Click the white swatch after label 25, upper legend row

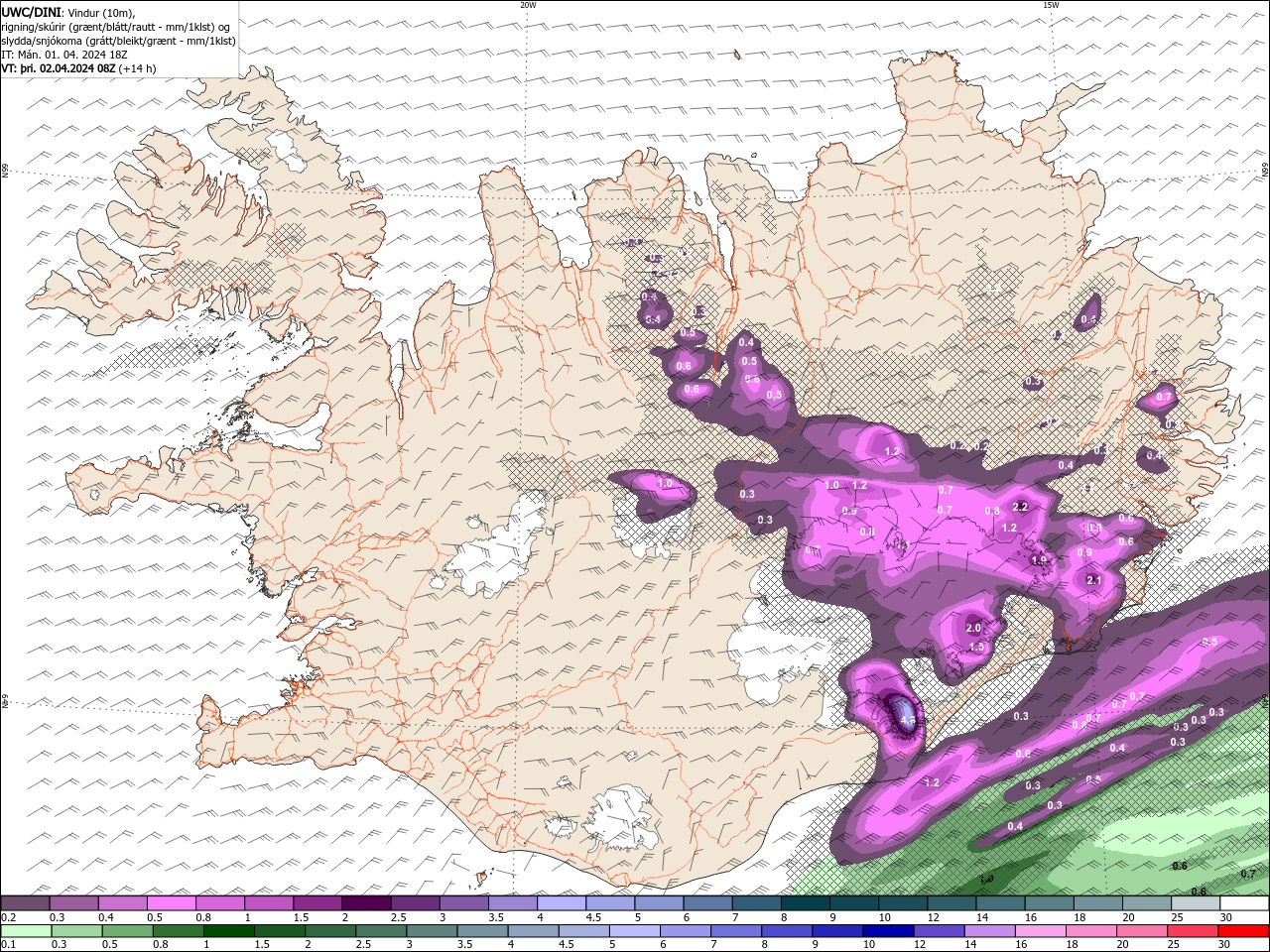point(1244,902)
